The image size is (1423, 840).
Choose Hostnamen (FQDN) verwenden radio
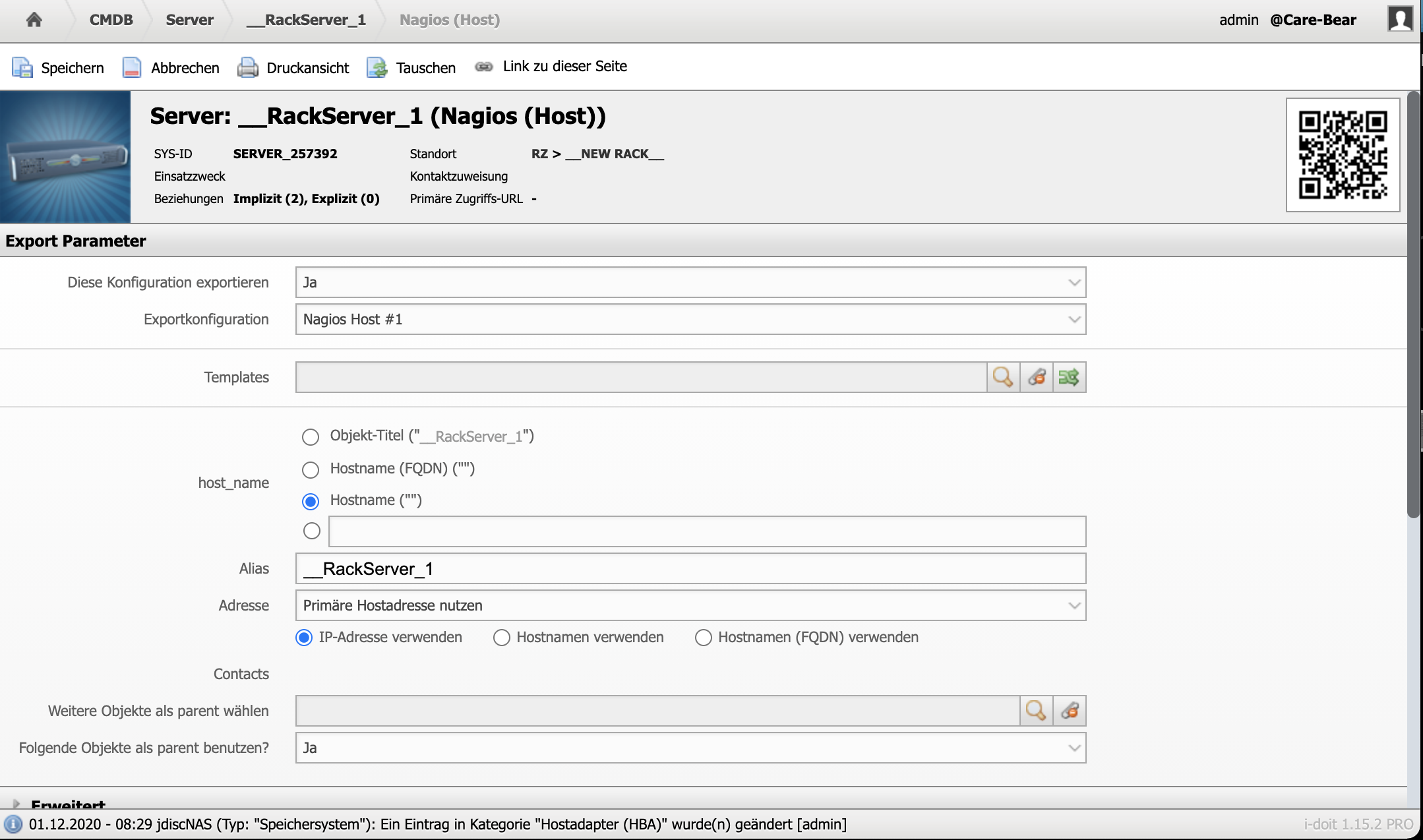click(704, 638)
